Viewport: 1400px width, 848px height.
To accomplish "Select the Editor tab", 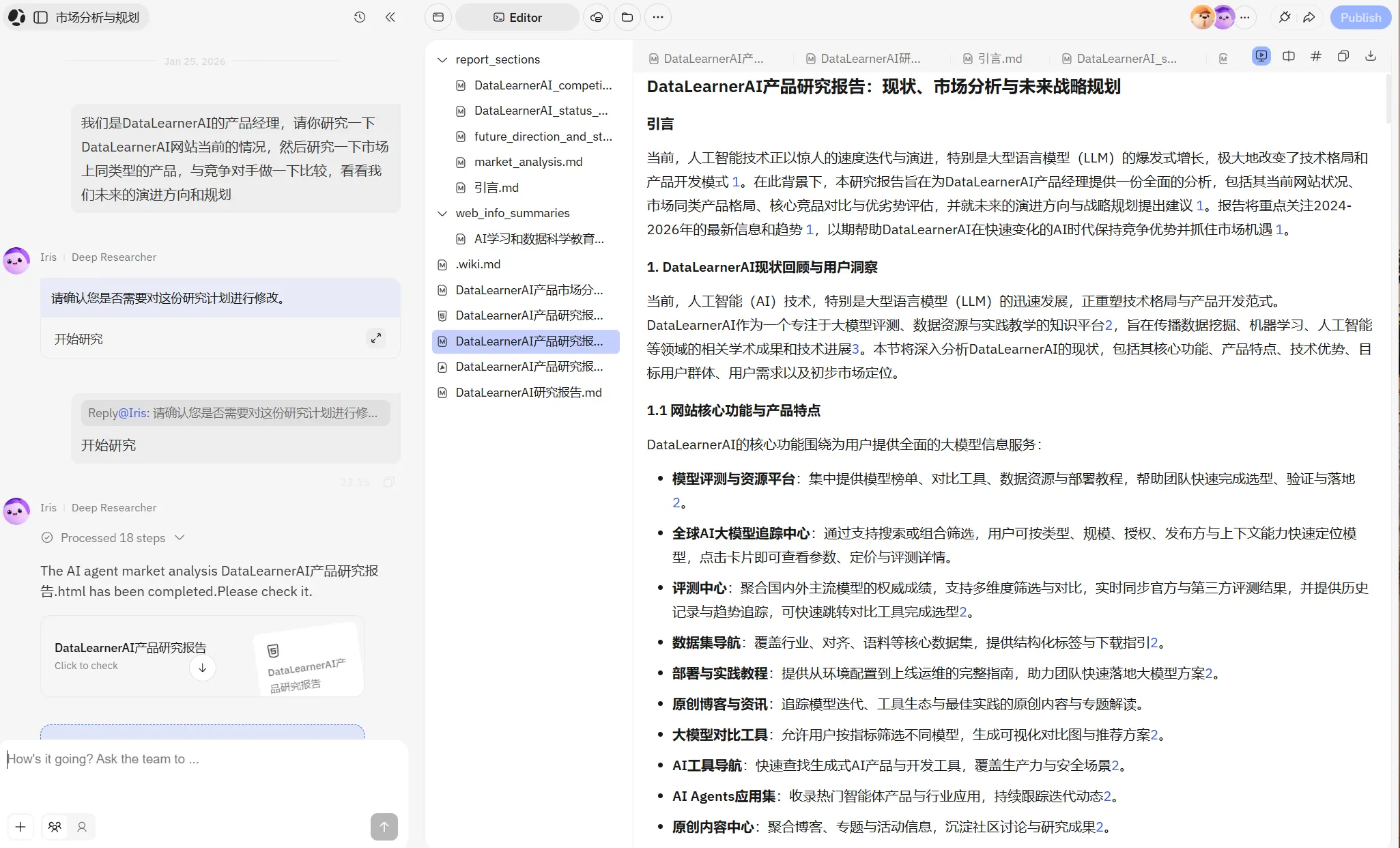I will 517,17.
